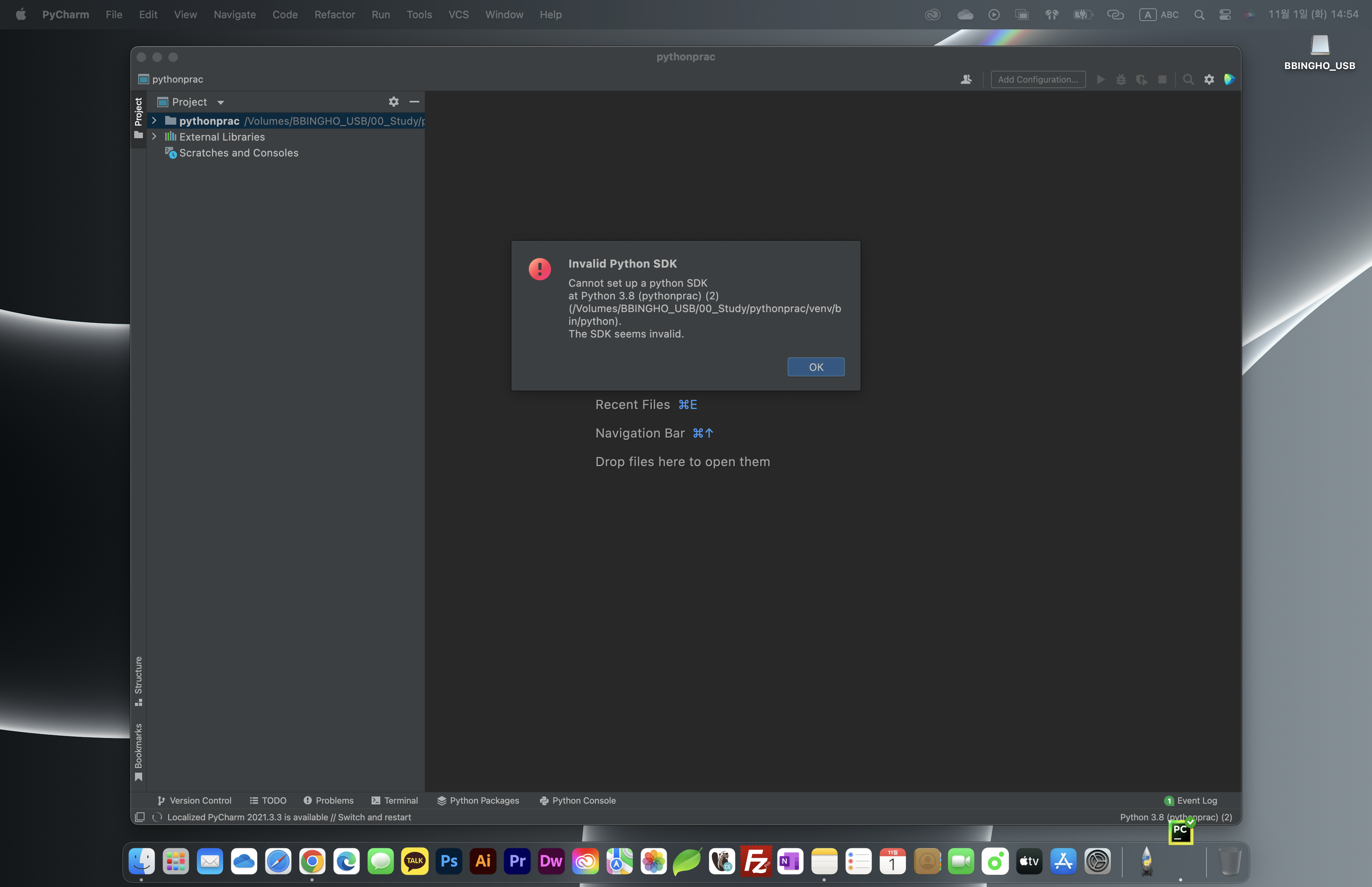1372x887 pixels.
Task: Open the Trash in the Dock
Action: [x=1230, y=862]
